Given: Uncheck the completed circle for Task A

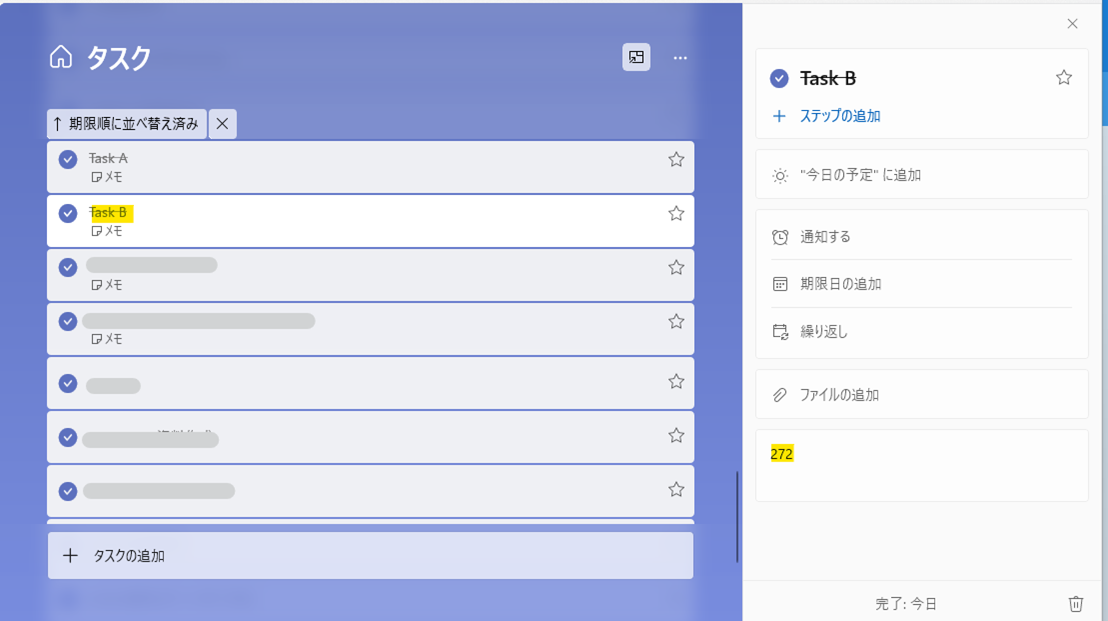Looking at the screenshot, I should 68,160.
